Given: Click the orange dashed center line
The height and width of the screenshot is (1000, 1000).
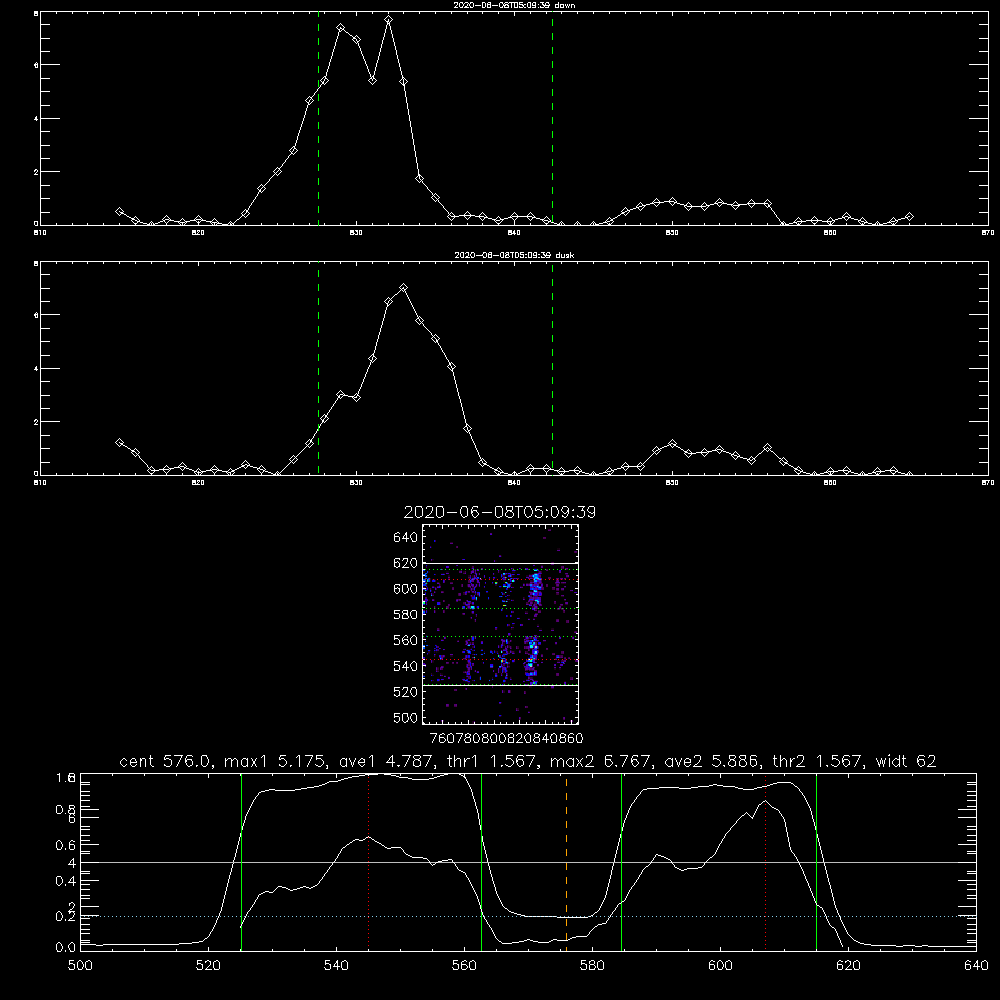Looking at the screenshot, I should click(566, 862).
